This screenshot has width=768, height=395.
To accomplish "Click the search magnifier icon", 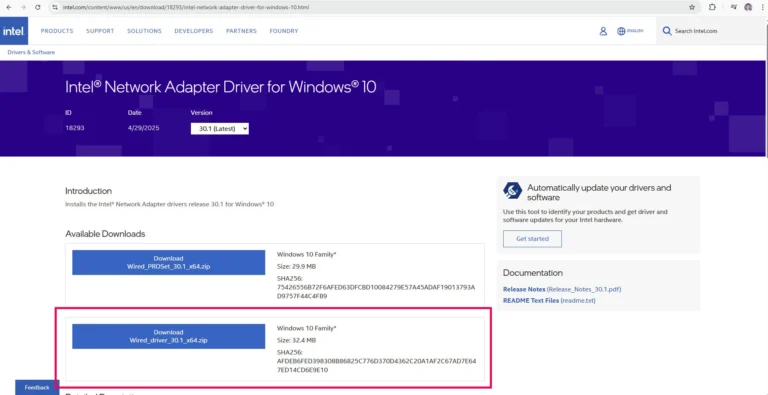I will pyautogui.click(x=667, y=31).
